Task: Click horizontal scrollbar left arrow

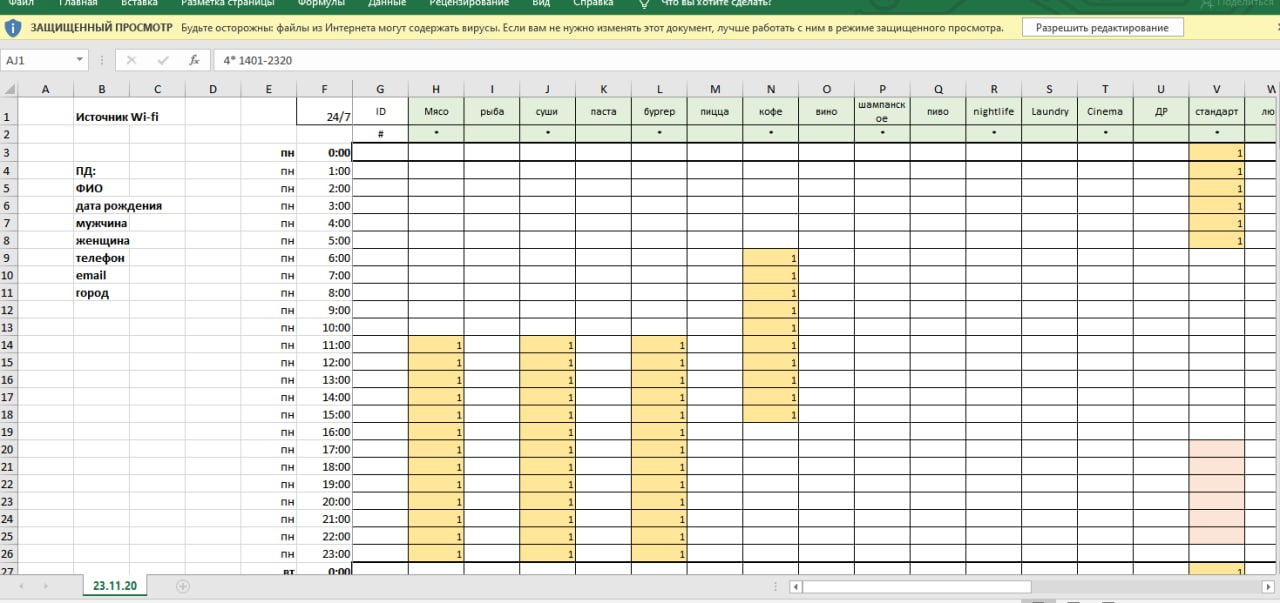Action: click(x=796, y=587)
